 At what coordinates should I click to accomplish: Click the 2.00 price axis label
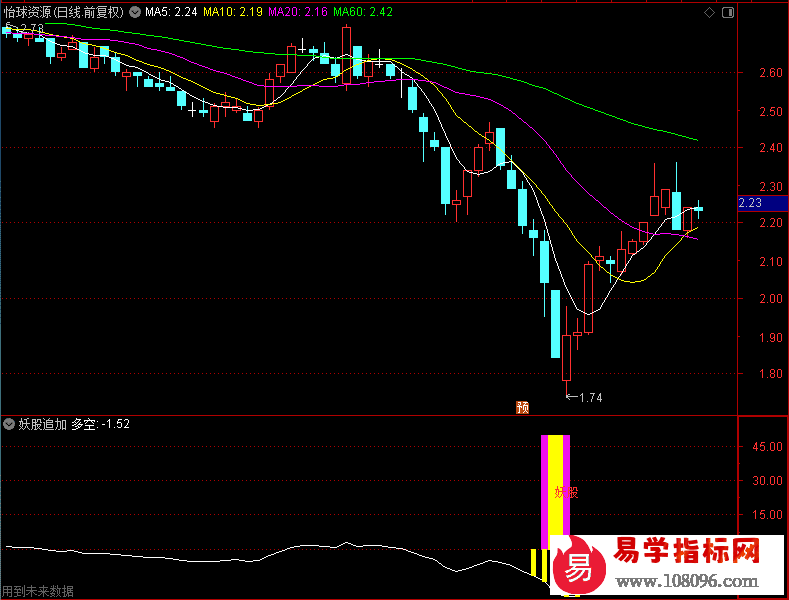(770, 299)
